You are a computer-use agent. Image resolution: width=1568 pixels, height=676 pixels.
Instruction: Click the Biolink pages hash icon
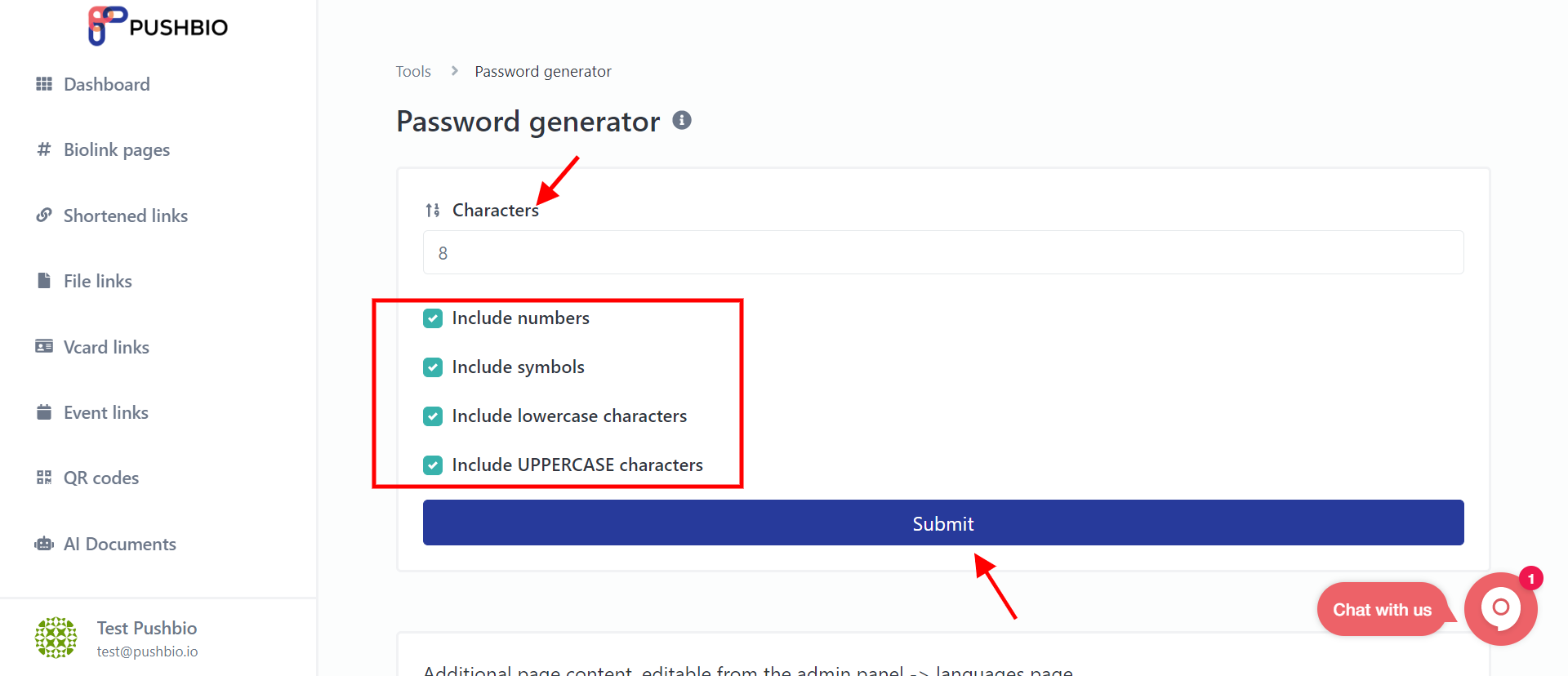44,149
